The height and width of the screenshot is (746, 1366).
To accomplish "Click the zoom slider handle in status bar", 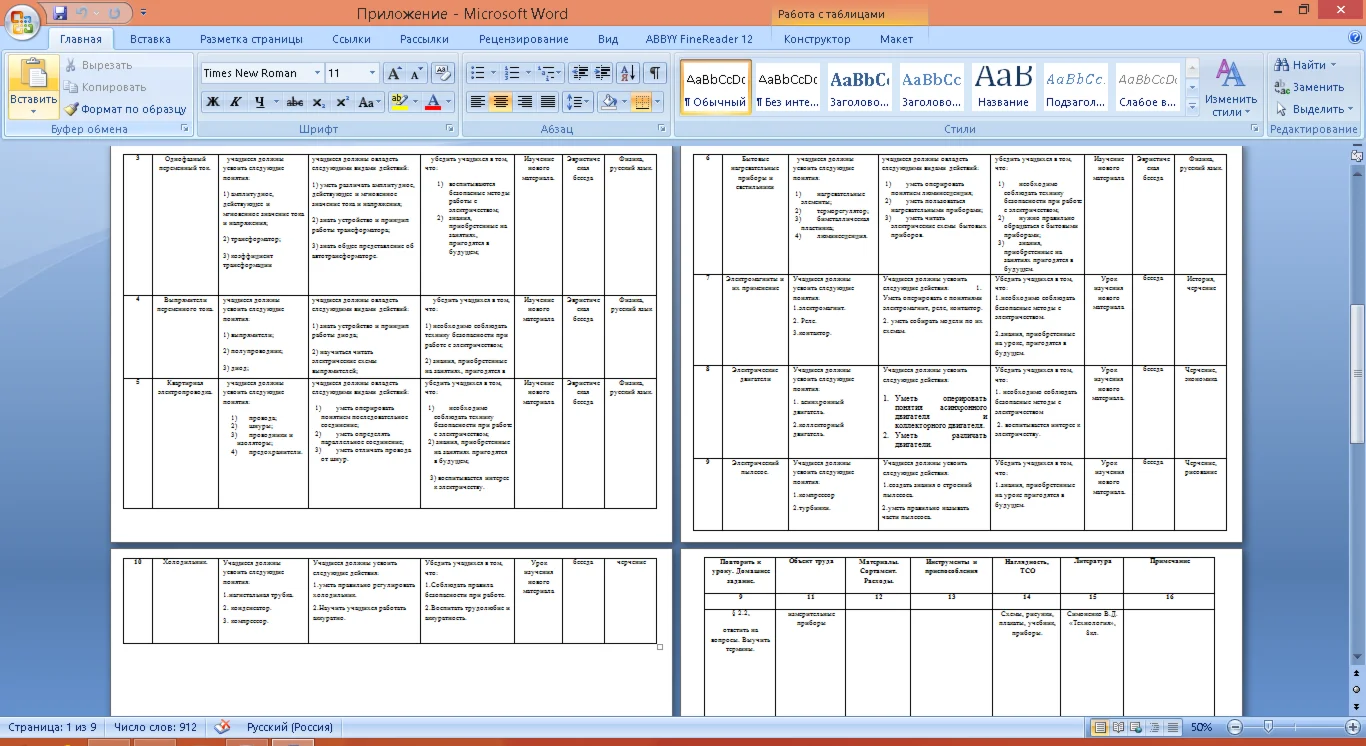I will pyautogui.click(x=1268, y=727).
